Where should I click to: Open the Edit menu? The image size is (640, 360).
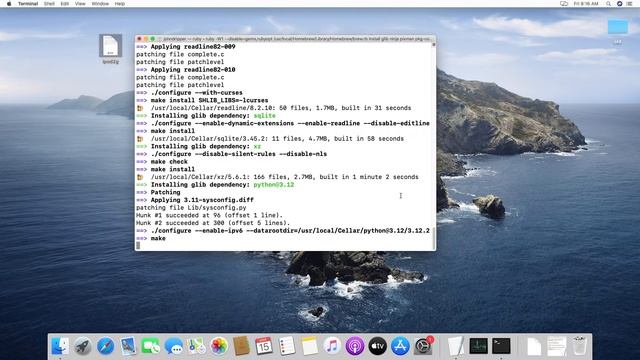[x=64, y=4]
